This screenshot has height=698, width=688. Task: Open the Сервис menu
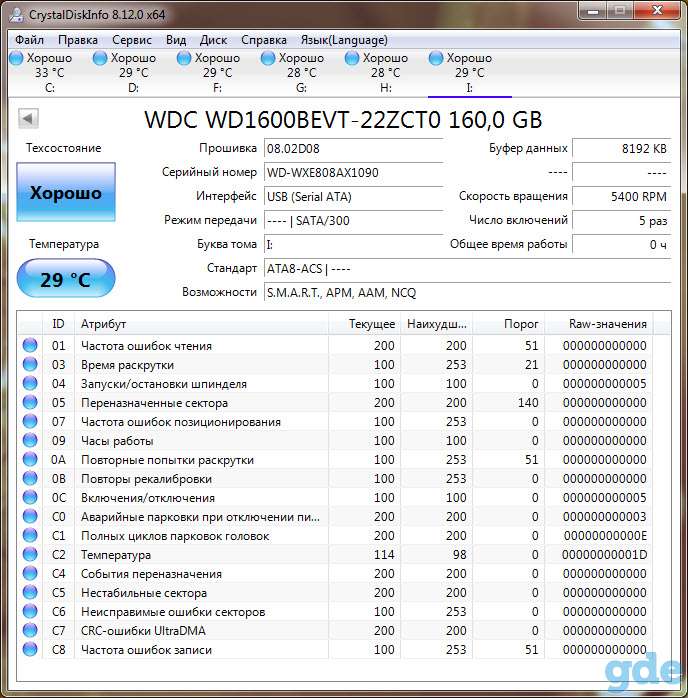pyautogui.click(x=132, y=40)
